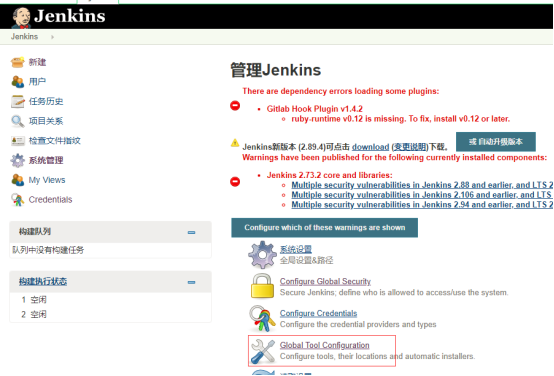Open the Configure Credentials link

(x=318, y=313)
